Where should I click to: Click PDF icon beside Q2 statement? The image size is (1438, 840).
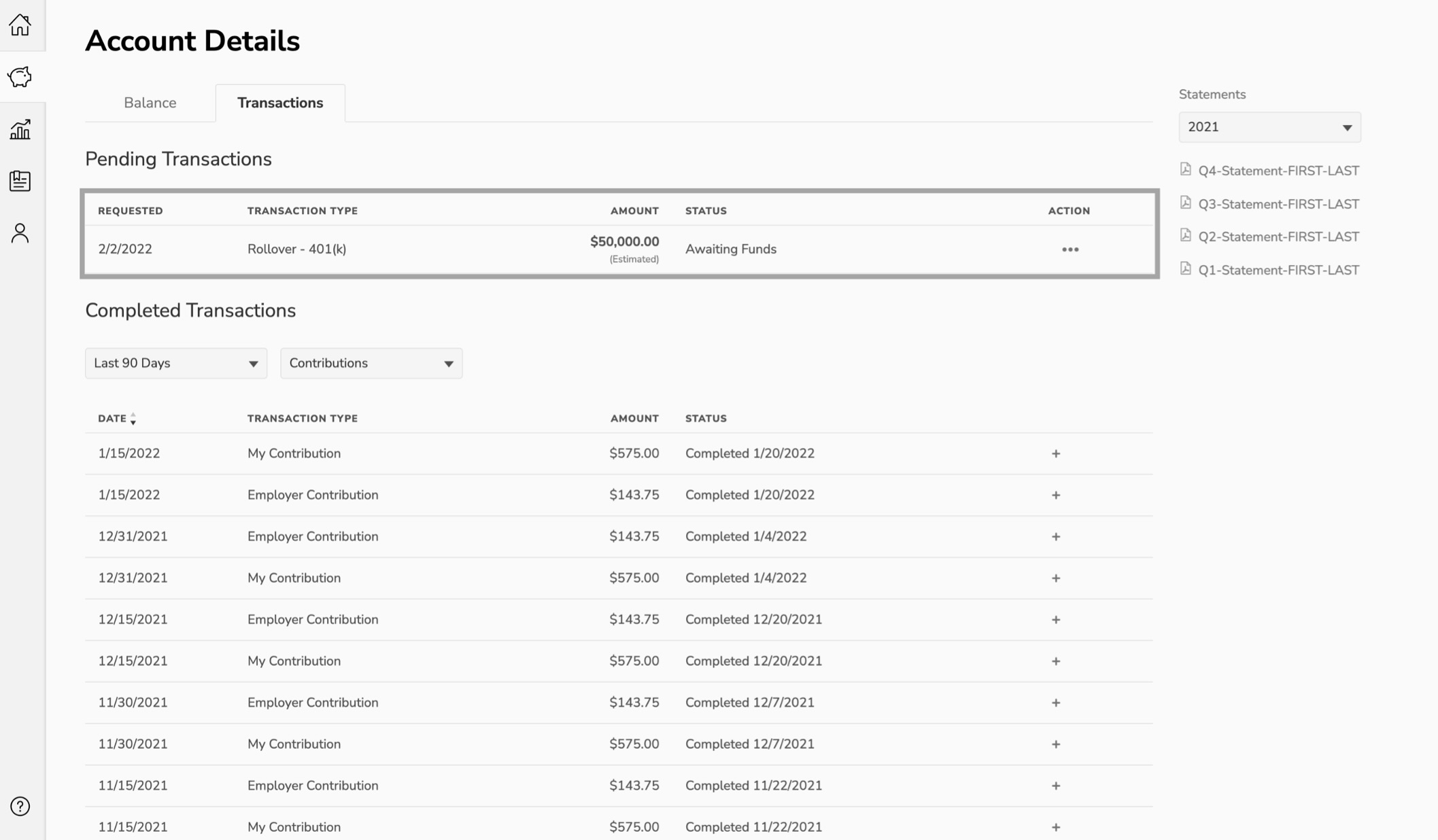pos(1186,236)
